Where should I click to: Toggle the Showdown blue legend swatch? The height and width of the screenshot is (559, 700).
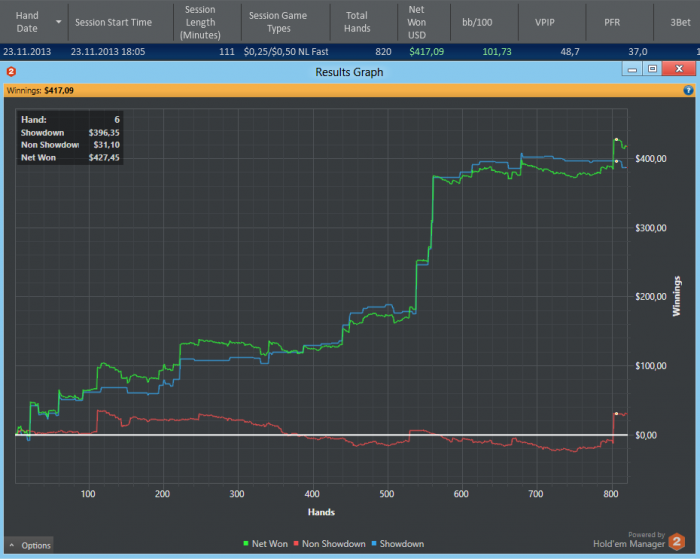pyautogui.click(x=374, y=543)
